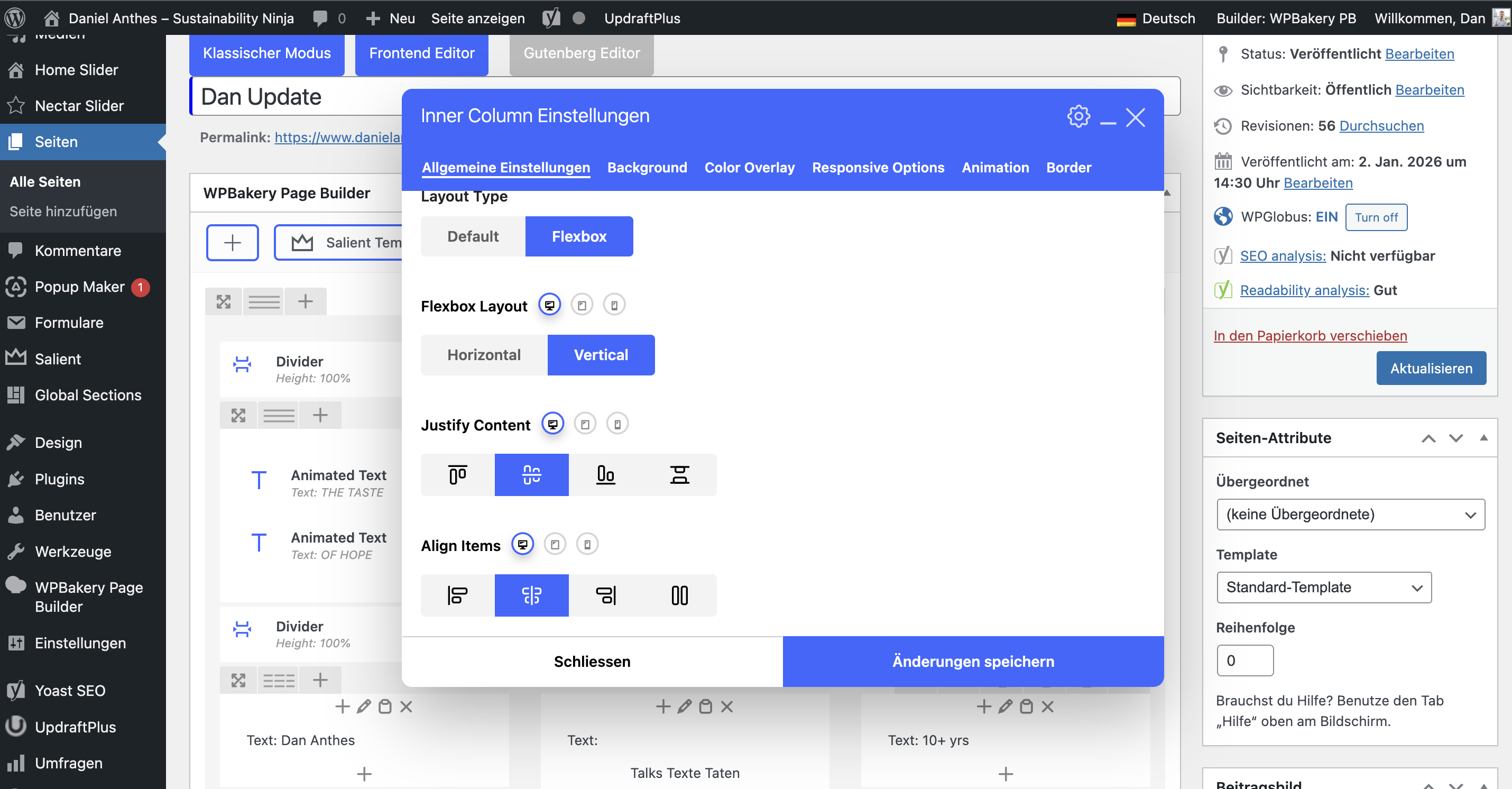This screenshot has width=1512, height=789.
Task: Click the Reihenfolge order input field
Action: (1244, 660)
